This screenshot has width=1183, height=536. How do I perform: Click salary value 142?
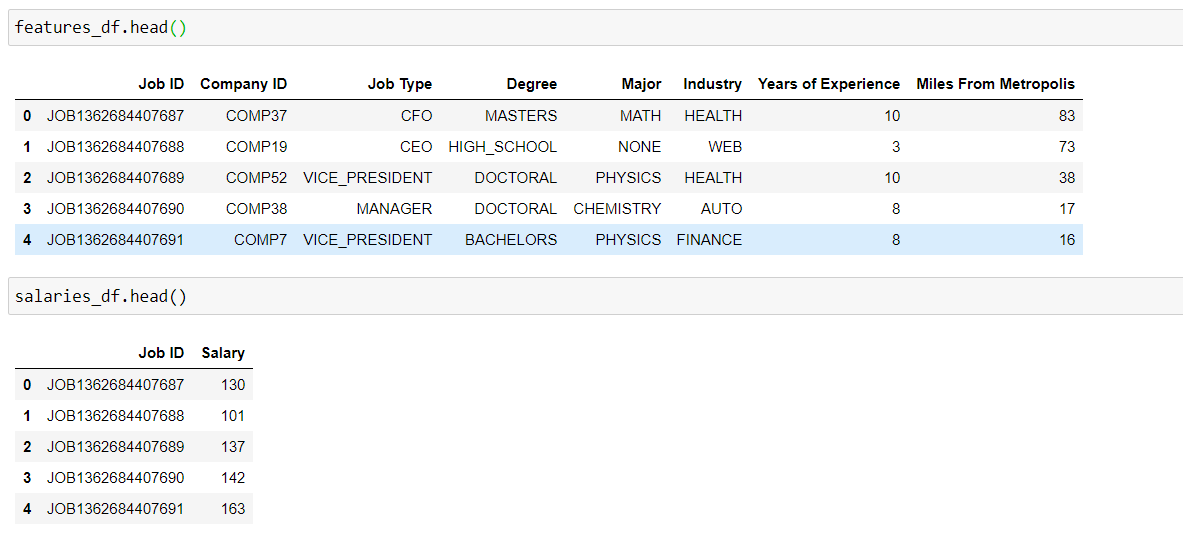pyautogui.click(x=233, y=477)
